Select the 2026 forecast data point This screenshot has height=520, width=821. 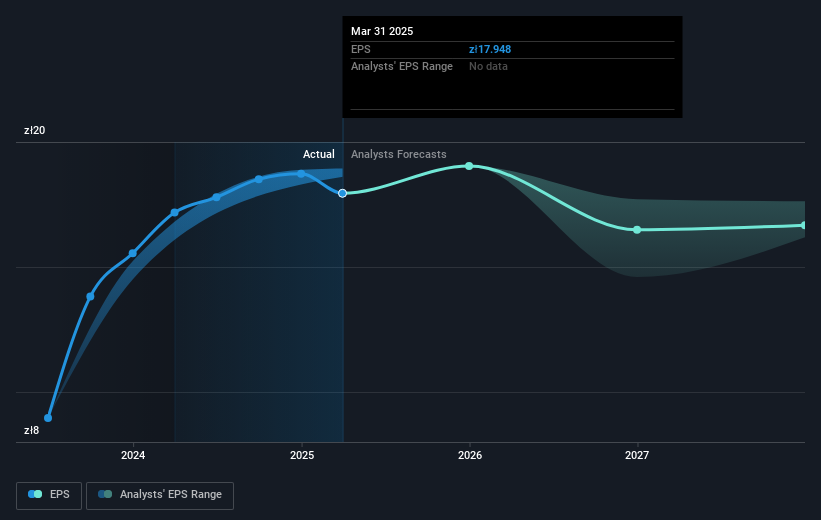(469, 166)
